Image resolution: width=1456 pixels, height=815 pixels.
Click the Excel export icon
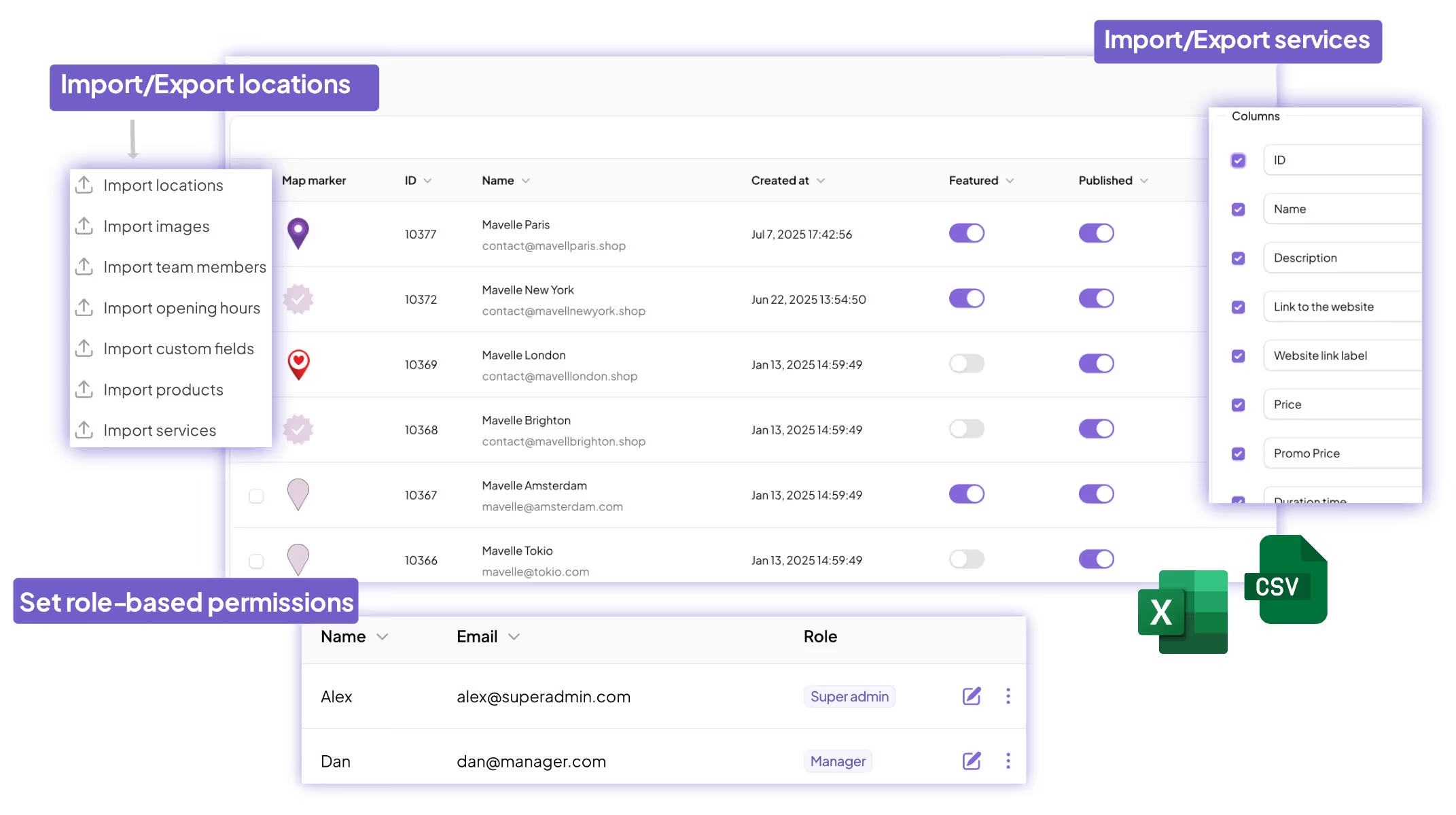click(x=1182, y=610)
